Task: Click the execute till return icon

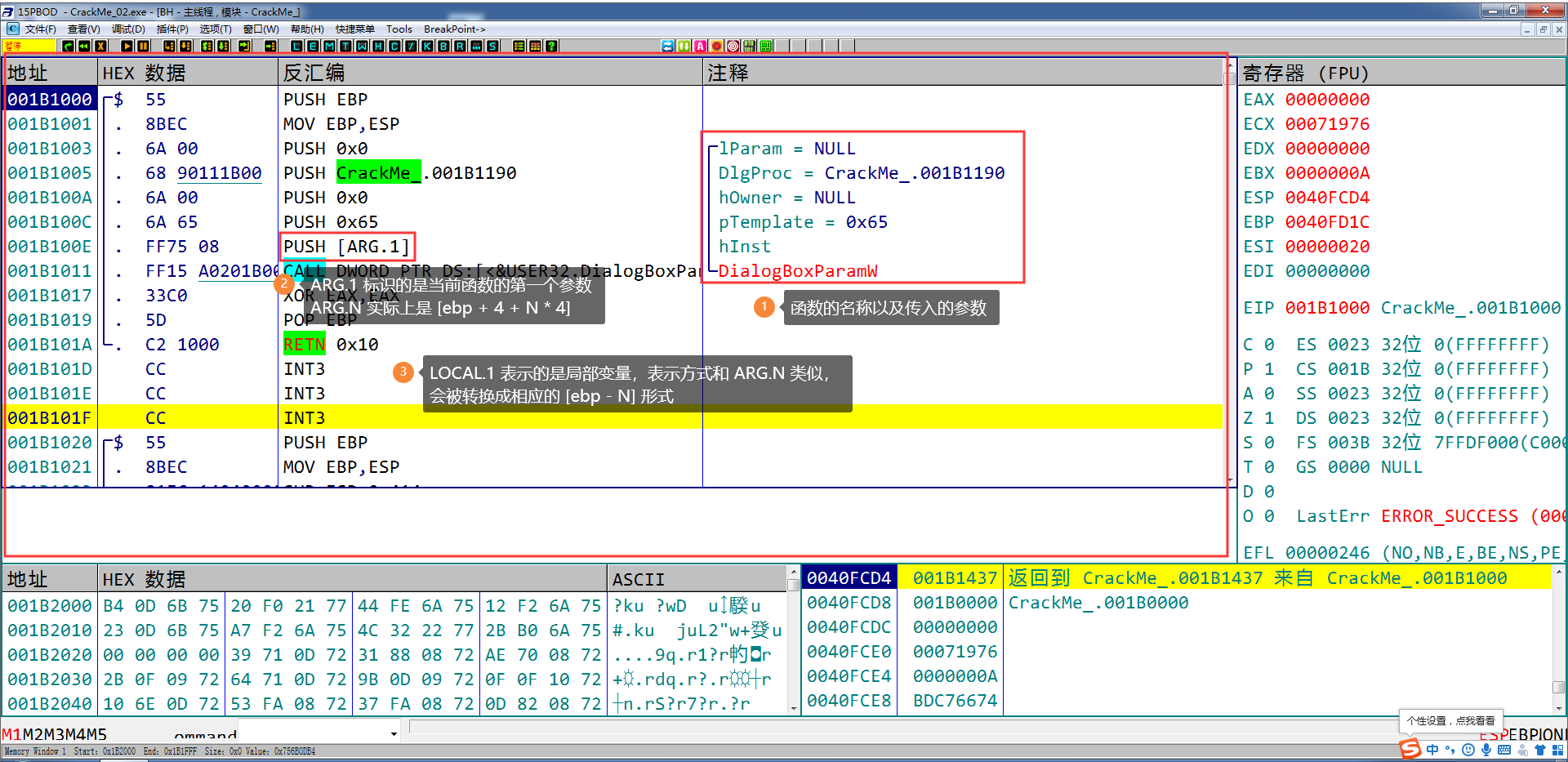Action: click(x=244, y=46)
